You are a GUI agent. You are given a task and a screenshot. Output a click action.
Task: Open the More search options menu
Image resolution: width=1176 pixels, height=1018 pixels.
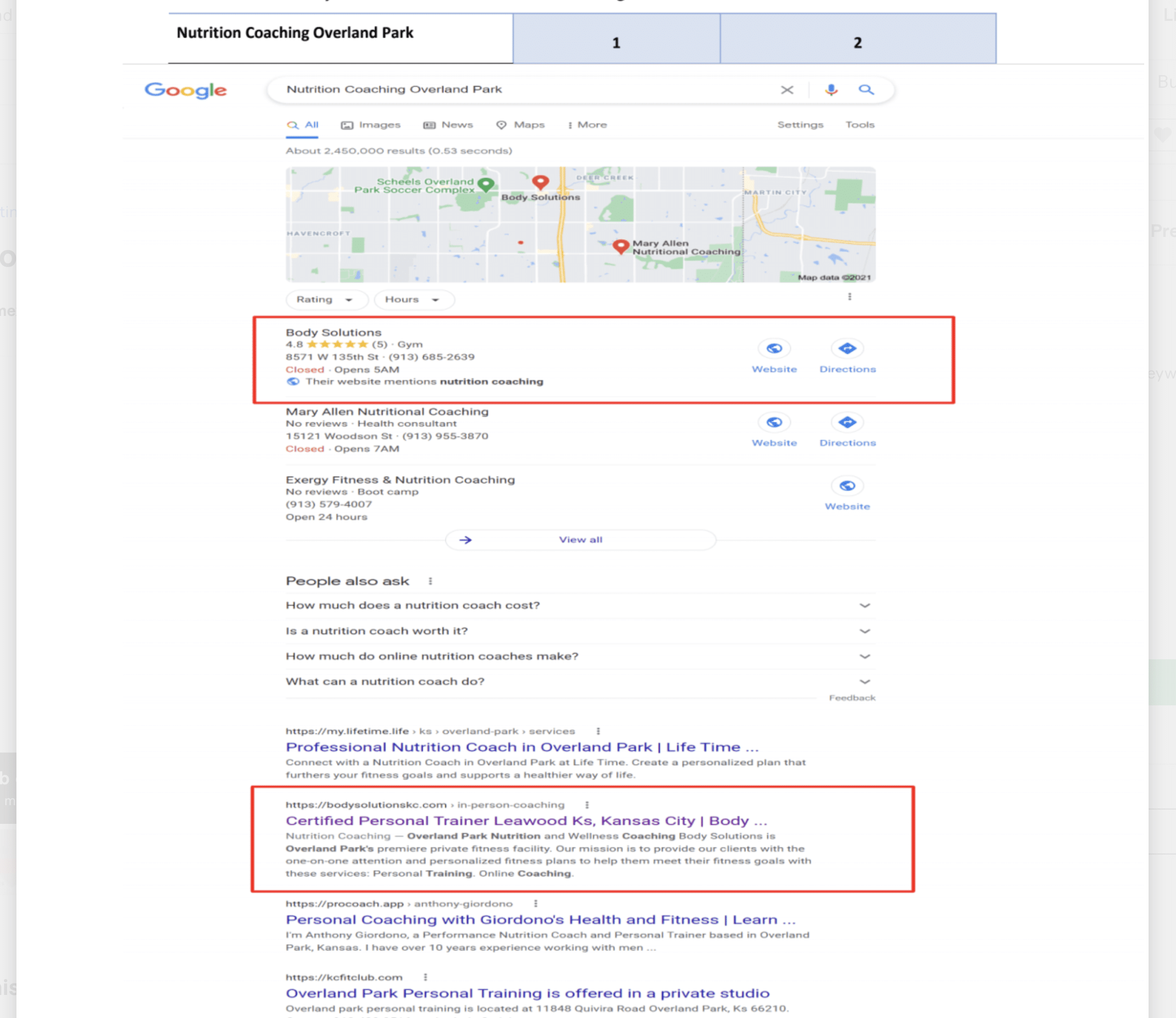(587, 125)
